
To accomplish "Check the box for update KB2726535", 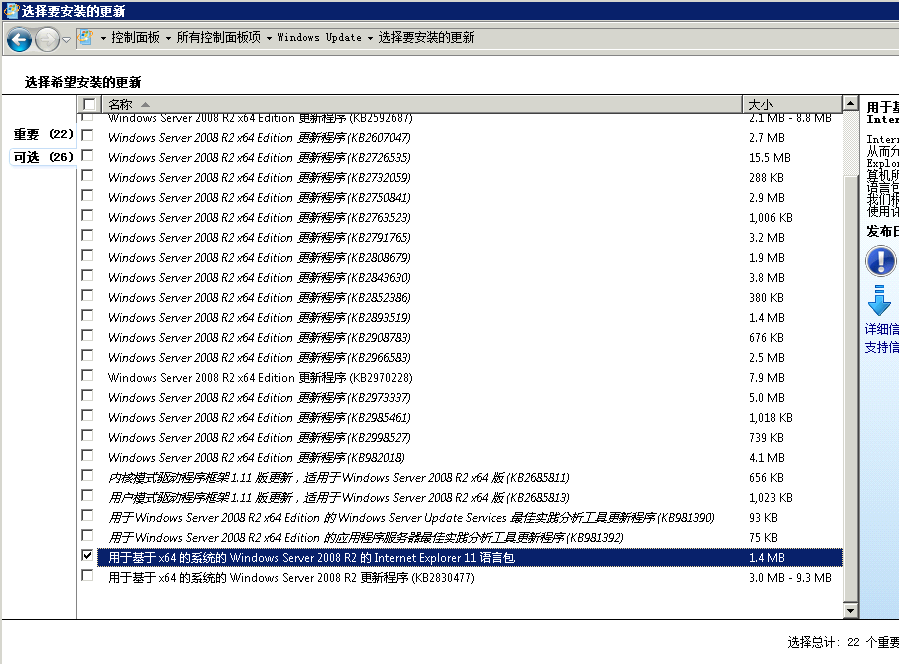I will (x=87, y=155).
